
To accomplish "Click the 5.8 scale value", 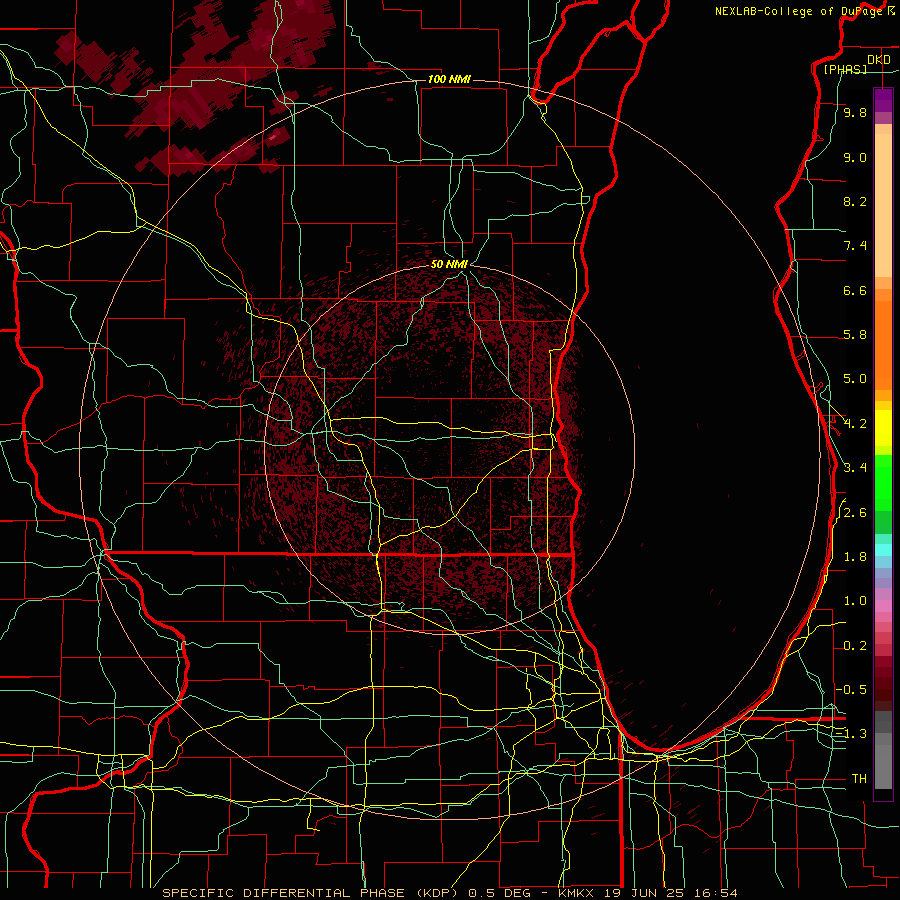I will 855,335.
